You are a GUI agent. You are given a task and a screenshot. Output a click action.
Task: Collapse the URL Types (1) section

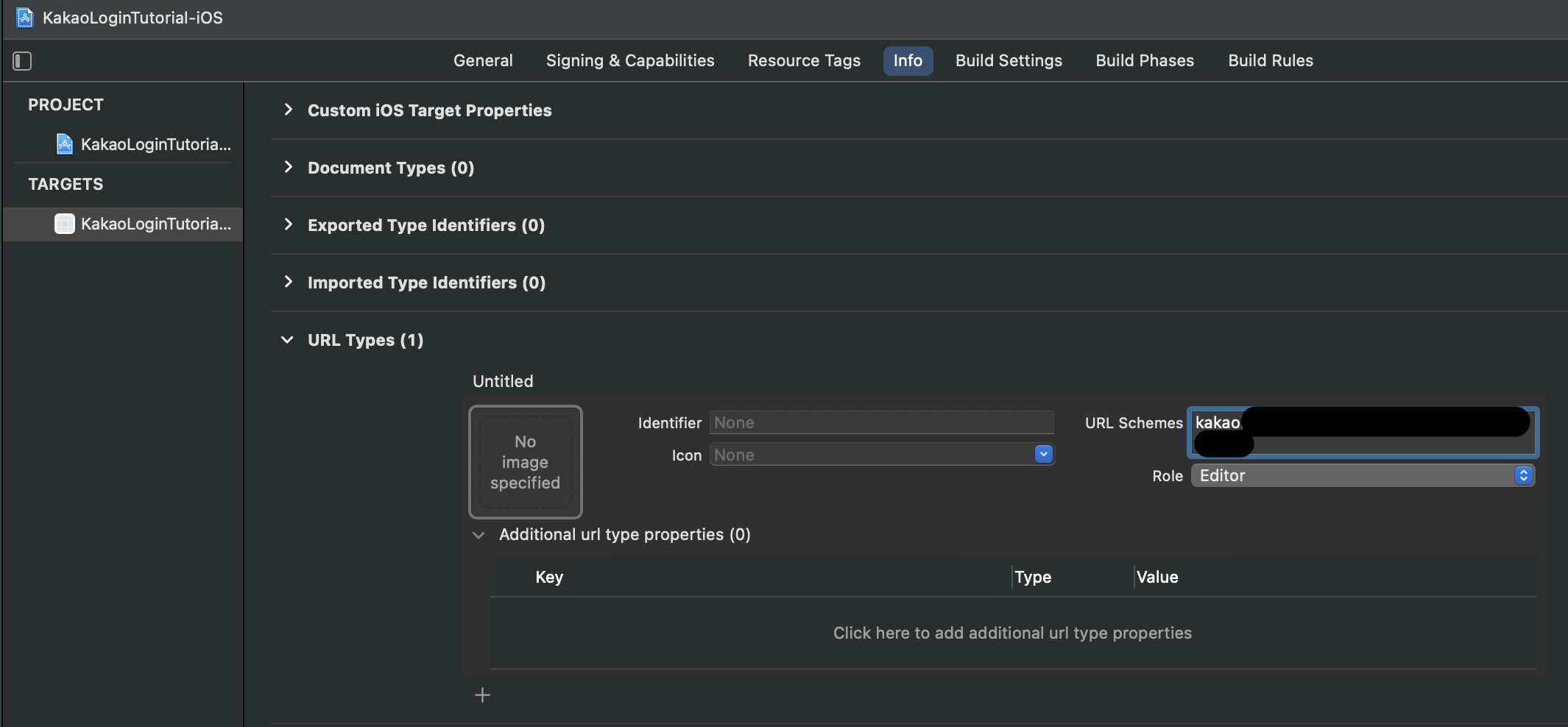(x=287, y=340)
